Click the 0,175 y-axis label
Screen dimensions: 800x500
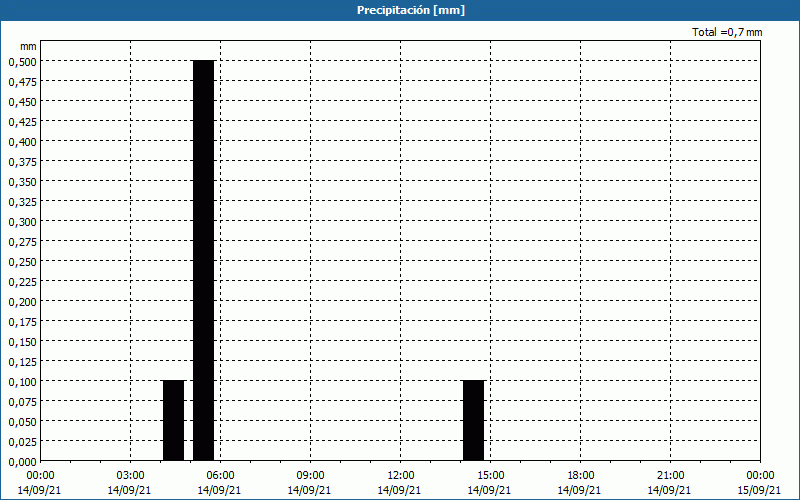coord(22,321)
